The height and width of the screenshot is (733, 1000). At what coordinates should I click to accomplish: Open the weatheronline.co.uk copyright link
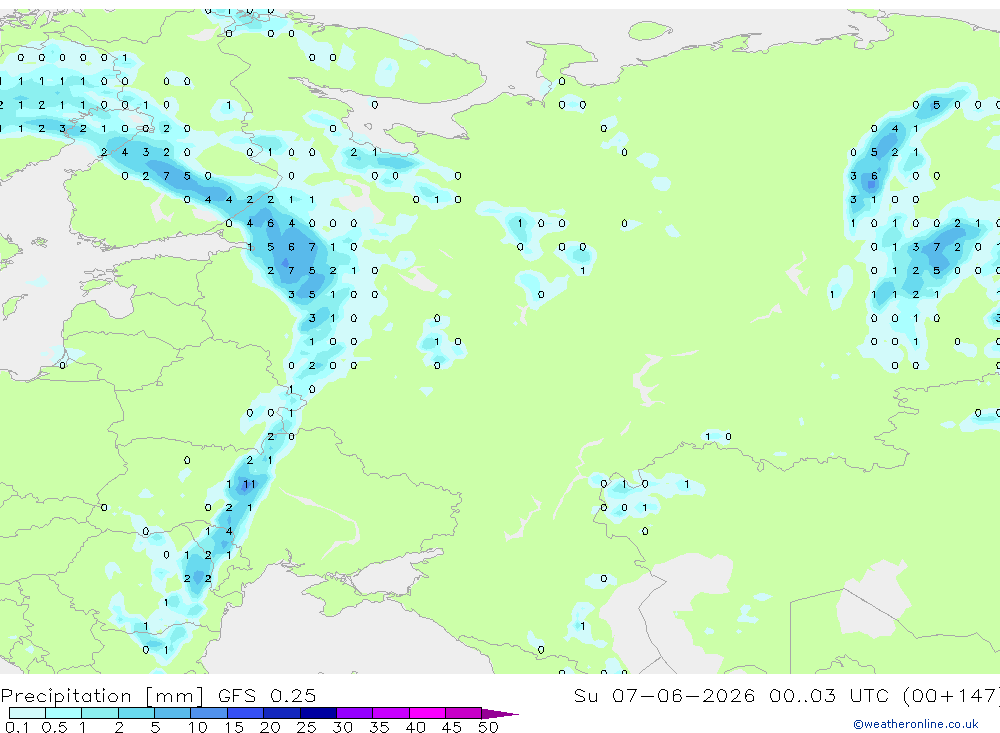[x=915, y=723]
